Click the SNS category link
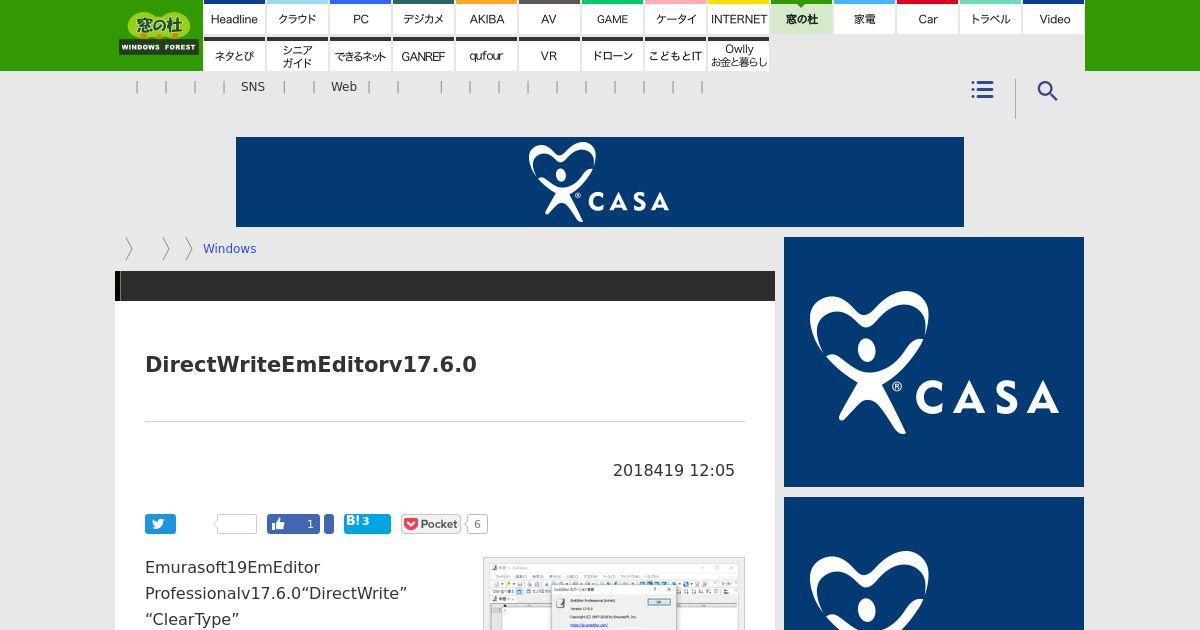1200x630 pixels. tap(253, 87)
